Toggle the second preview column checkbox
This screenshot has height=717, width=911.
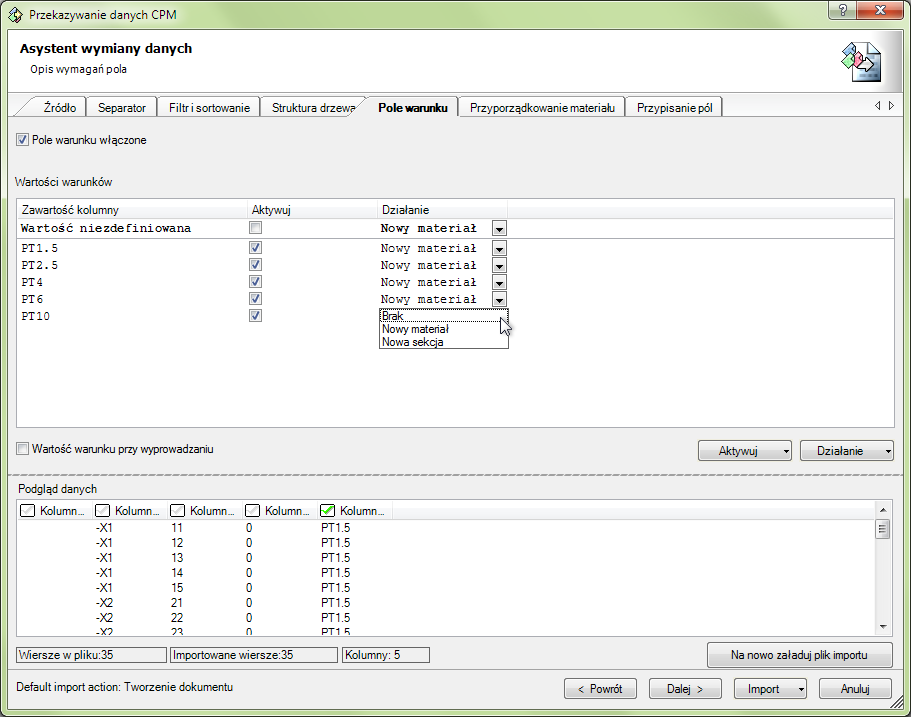[102, 511]
